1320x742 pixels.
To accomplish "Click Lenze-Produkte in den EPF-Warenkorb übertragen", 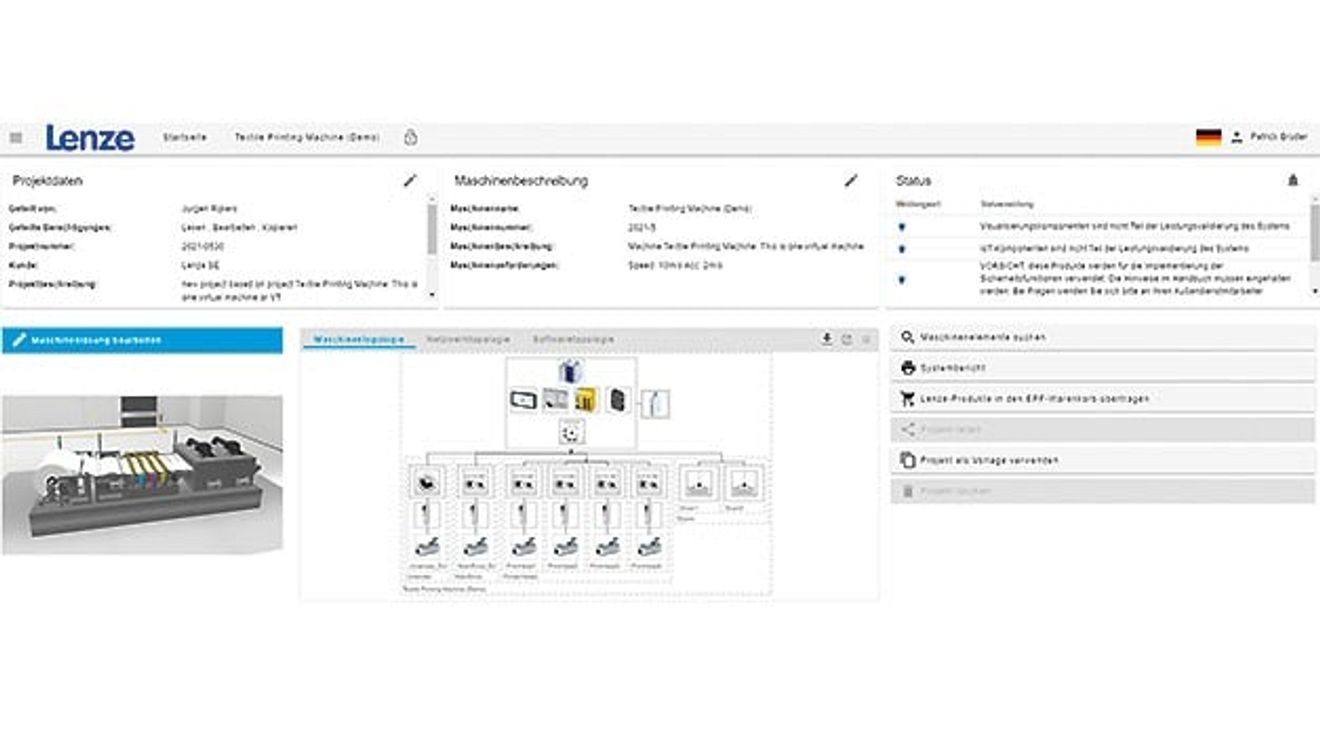I will click(x=1103, y=399).
